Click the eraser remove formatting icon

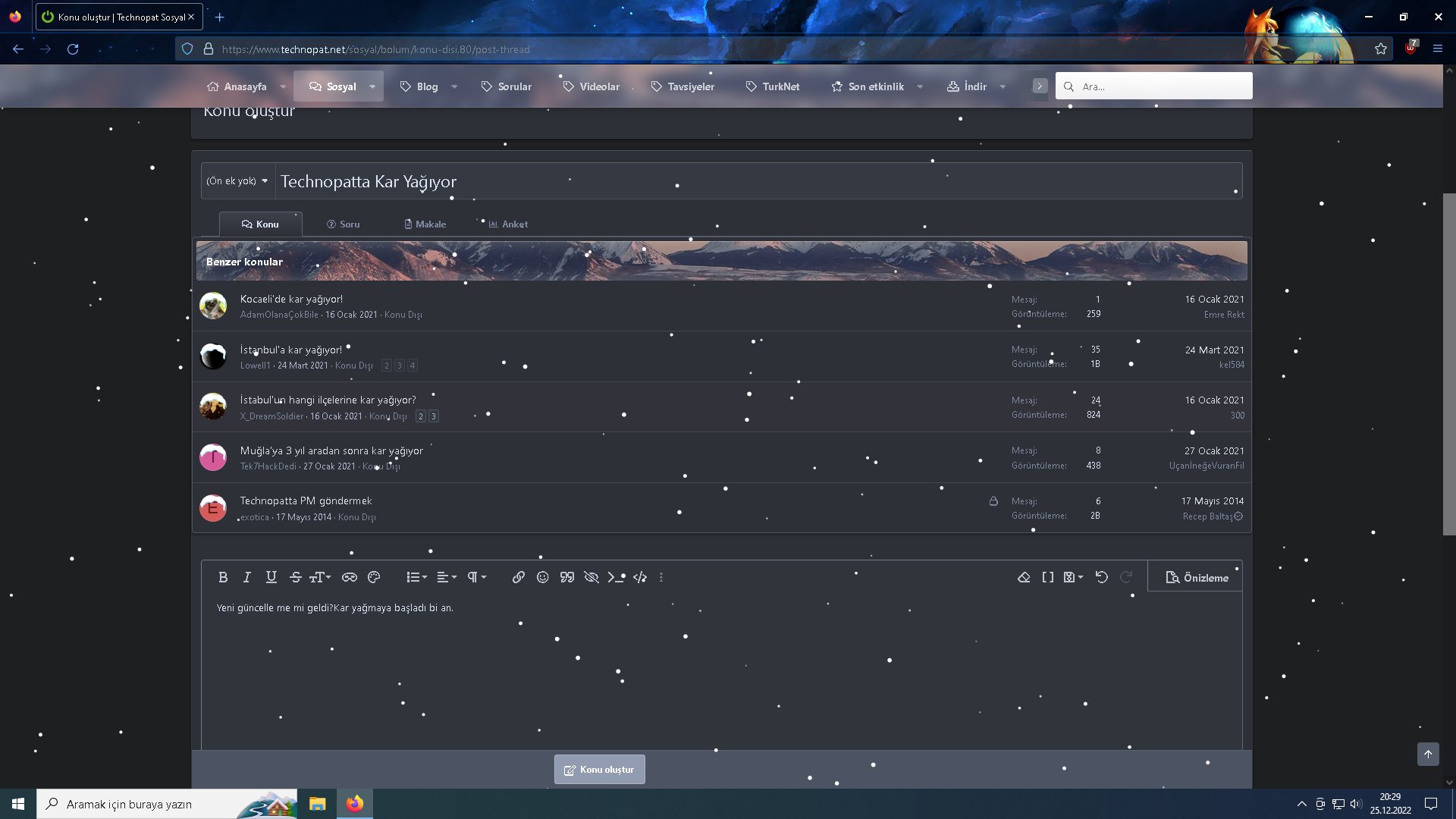coord(1024,577)
